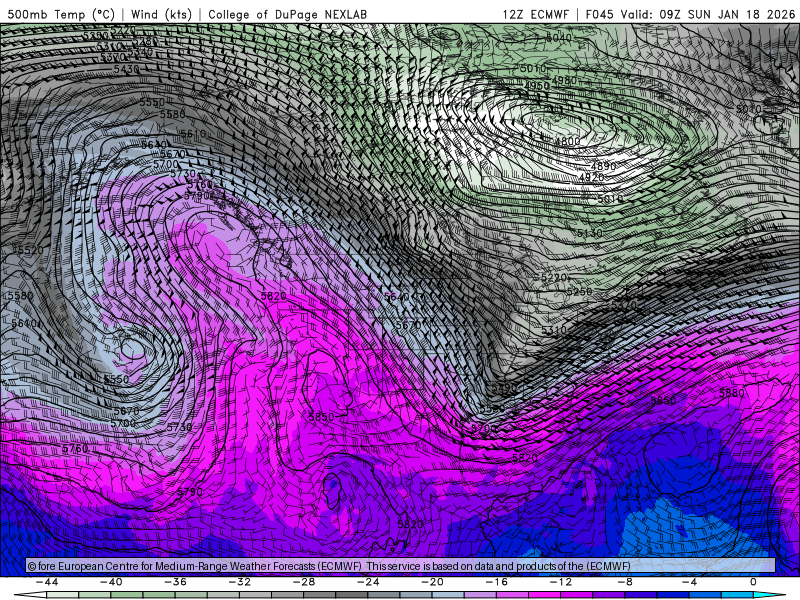800x600 pixels.
Task: Click the "Wind (kts)" header label
Action: [x=161, y=14]
